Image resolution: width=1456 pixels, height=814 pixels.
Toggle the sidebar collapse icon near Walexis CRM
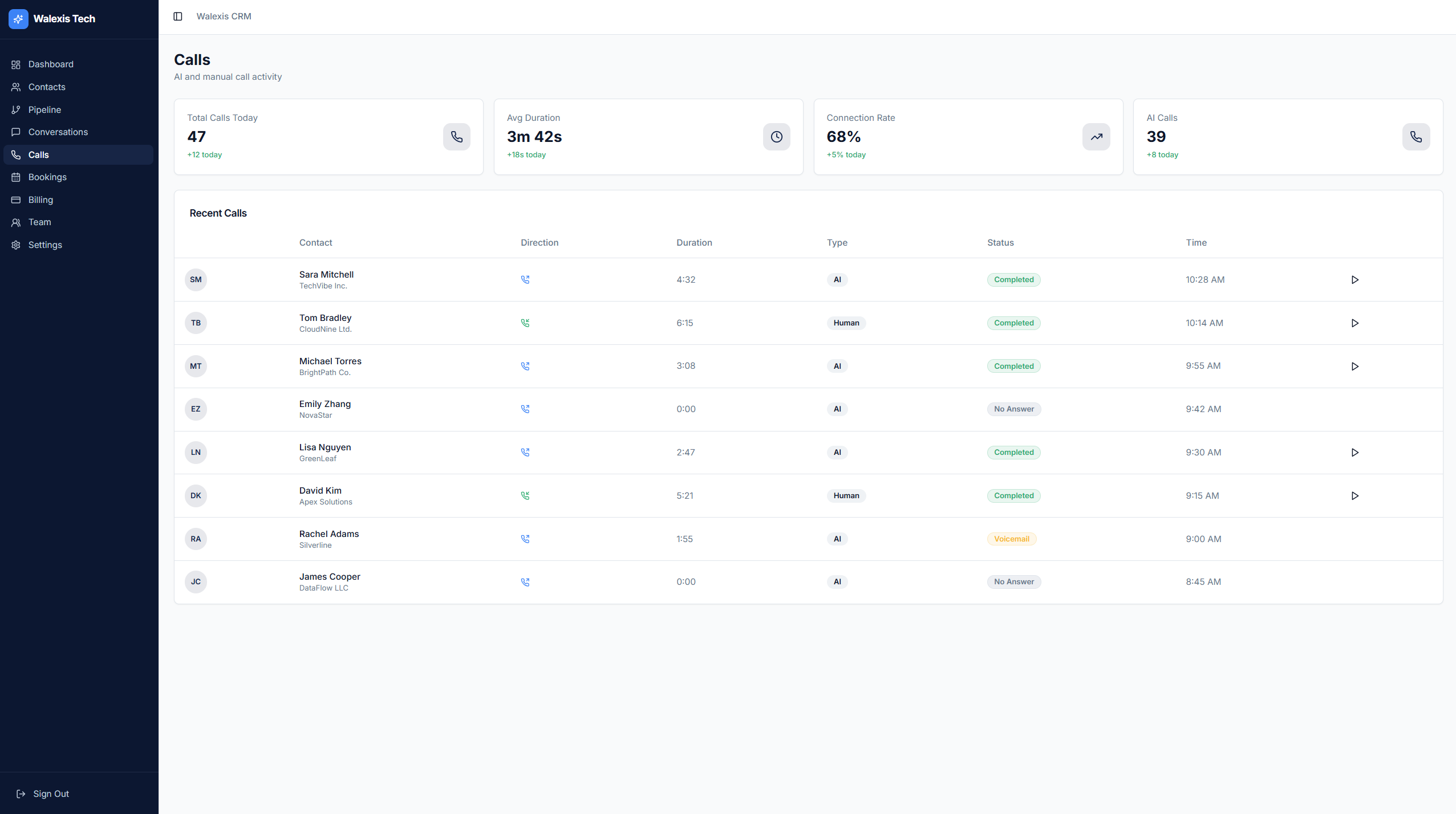point(177,16)
